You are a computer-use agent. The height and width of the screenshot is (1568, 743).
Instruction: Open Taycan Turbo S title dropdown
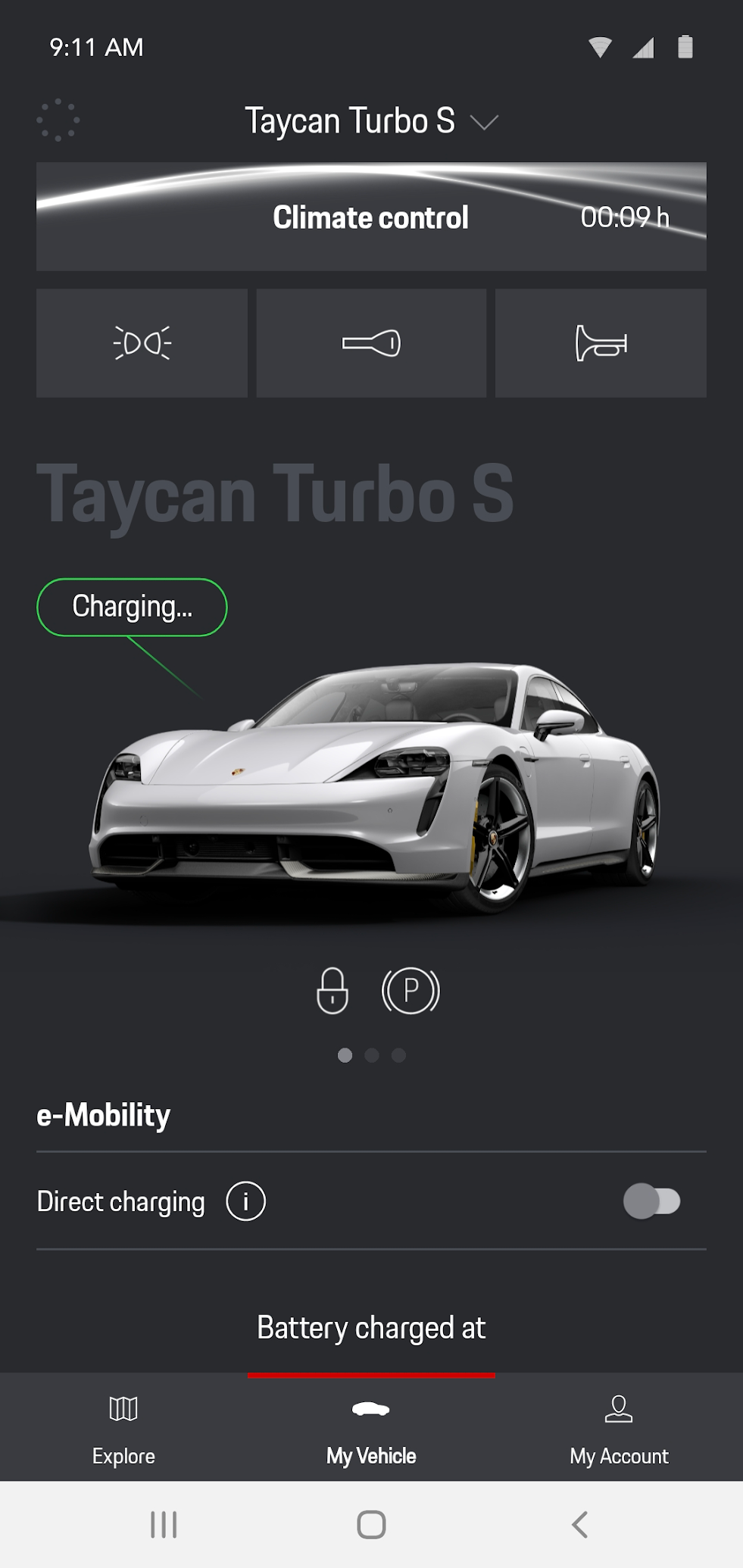350,121
